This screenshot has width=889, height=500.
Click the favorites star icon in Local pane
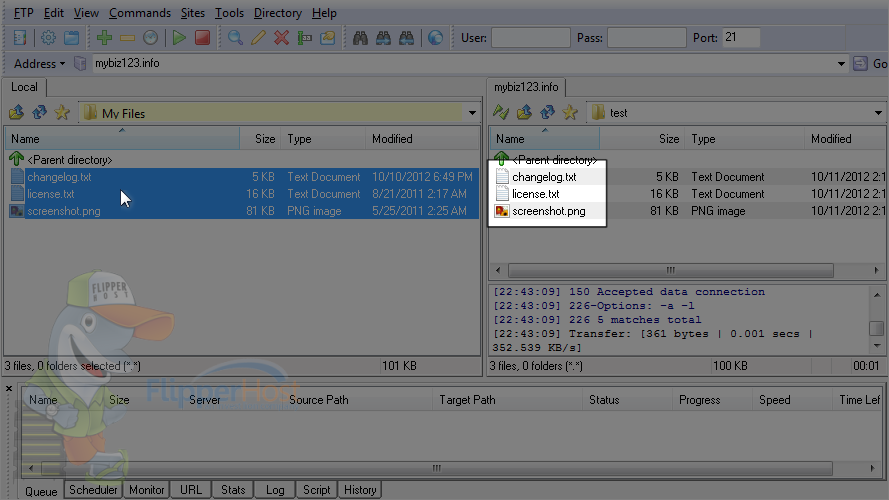click(x=62, y=113)
